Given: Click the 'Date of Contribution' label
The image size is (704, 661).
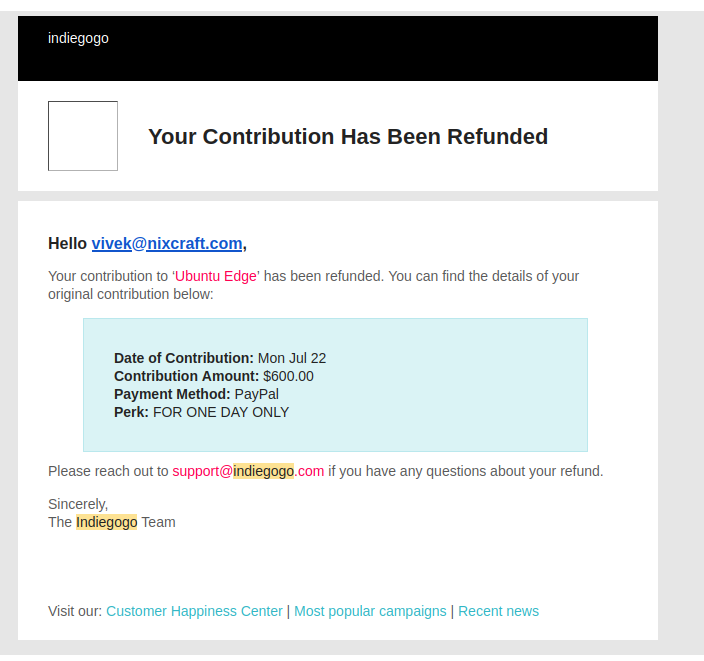Looking at the screenshot, I should [184, 358].
